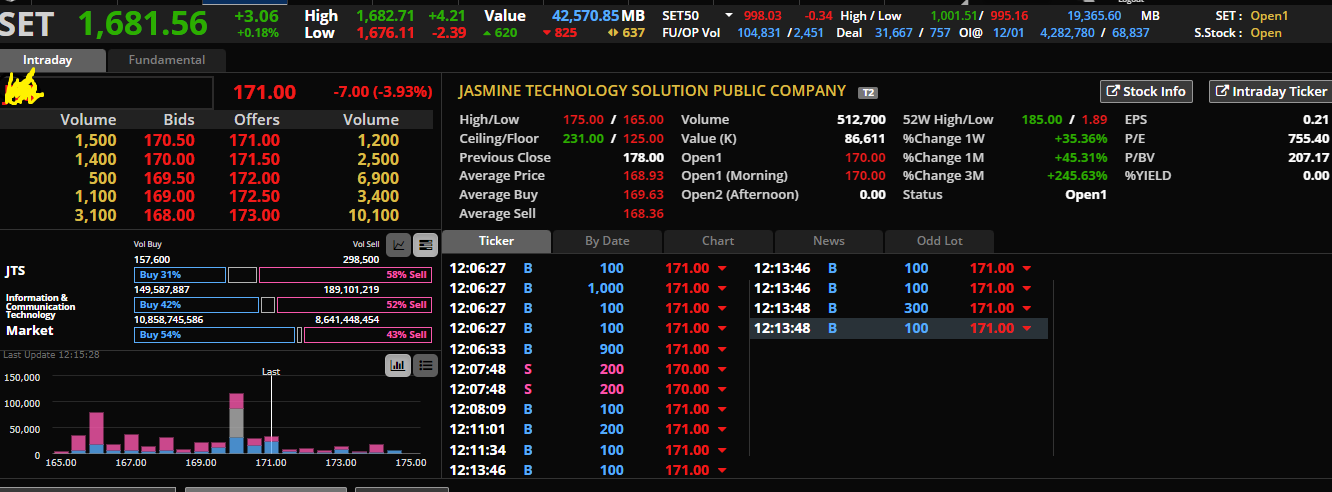Open the Stock Info button

click(x=1147, y=91)
